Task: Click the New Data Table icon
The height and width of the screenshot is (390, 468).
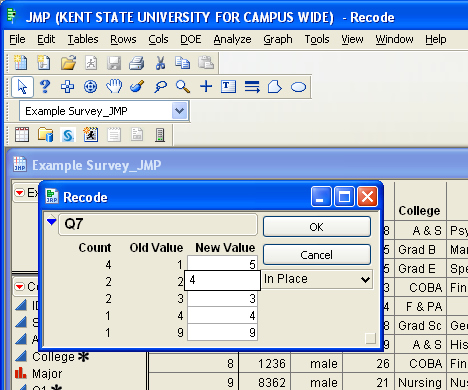Action: point(21,62)
